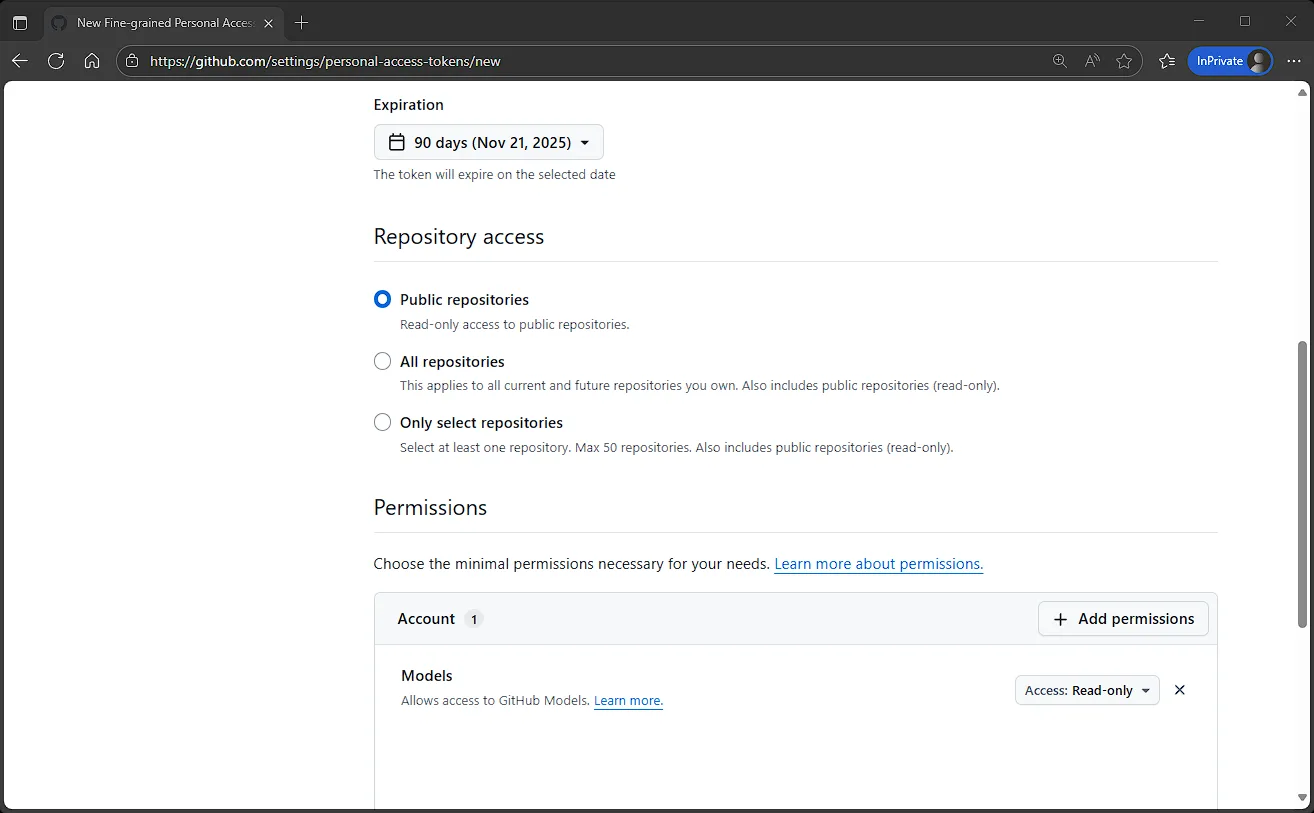This screenshot has height=813, width=1314.
Task: Choose Only select repositories option
Action: coord(382,422)
